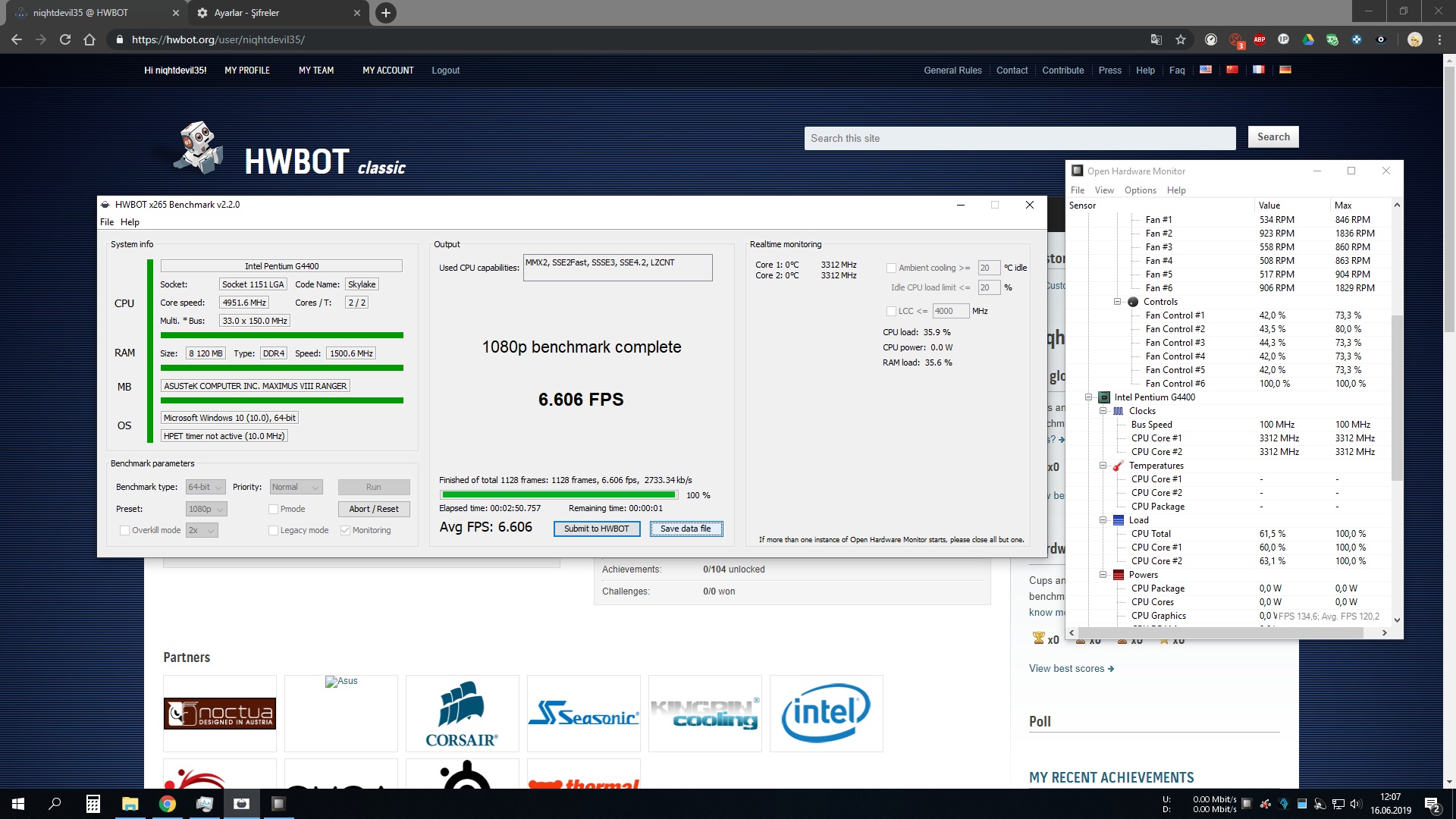The height and width of the screenshot is (819, 1456).
Task: Focus the Search this site field
Action: (1020, 138)
